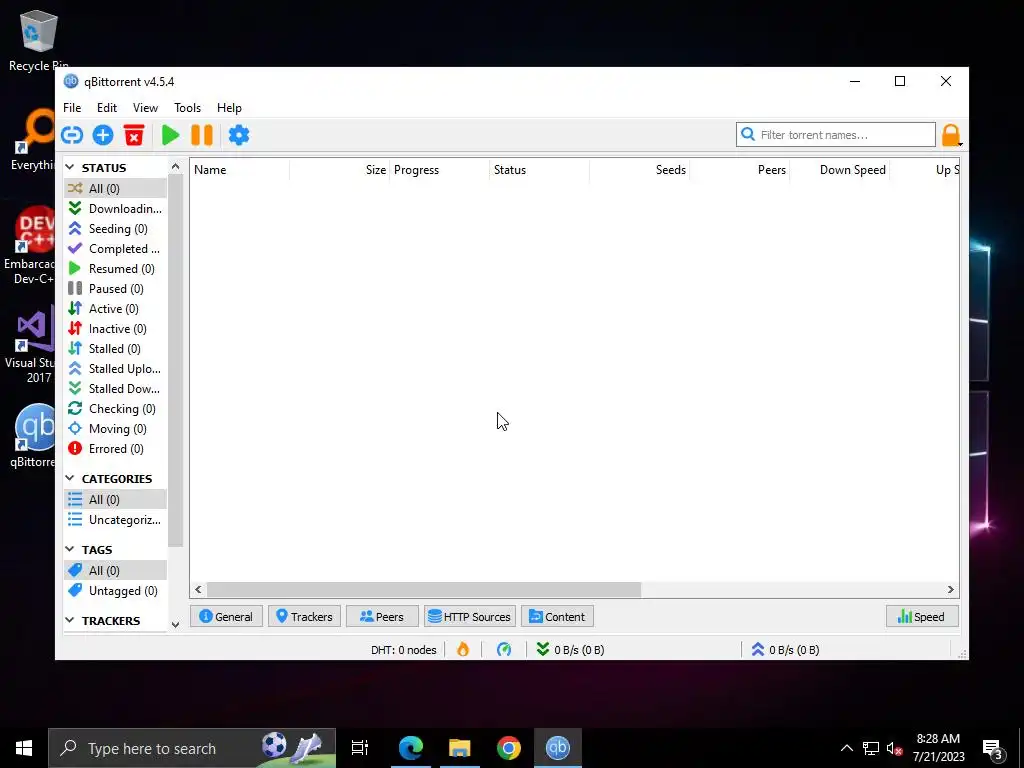Select the Paused (0) filter
1024x768 pixels.
(116, 289)
